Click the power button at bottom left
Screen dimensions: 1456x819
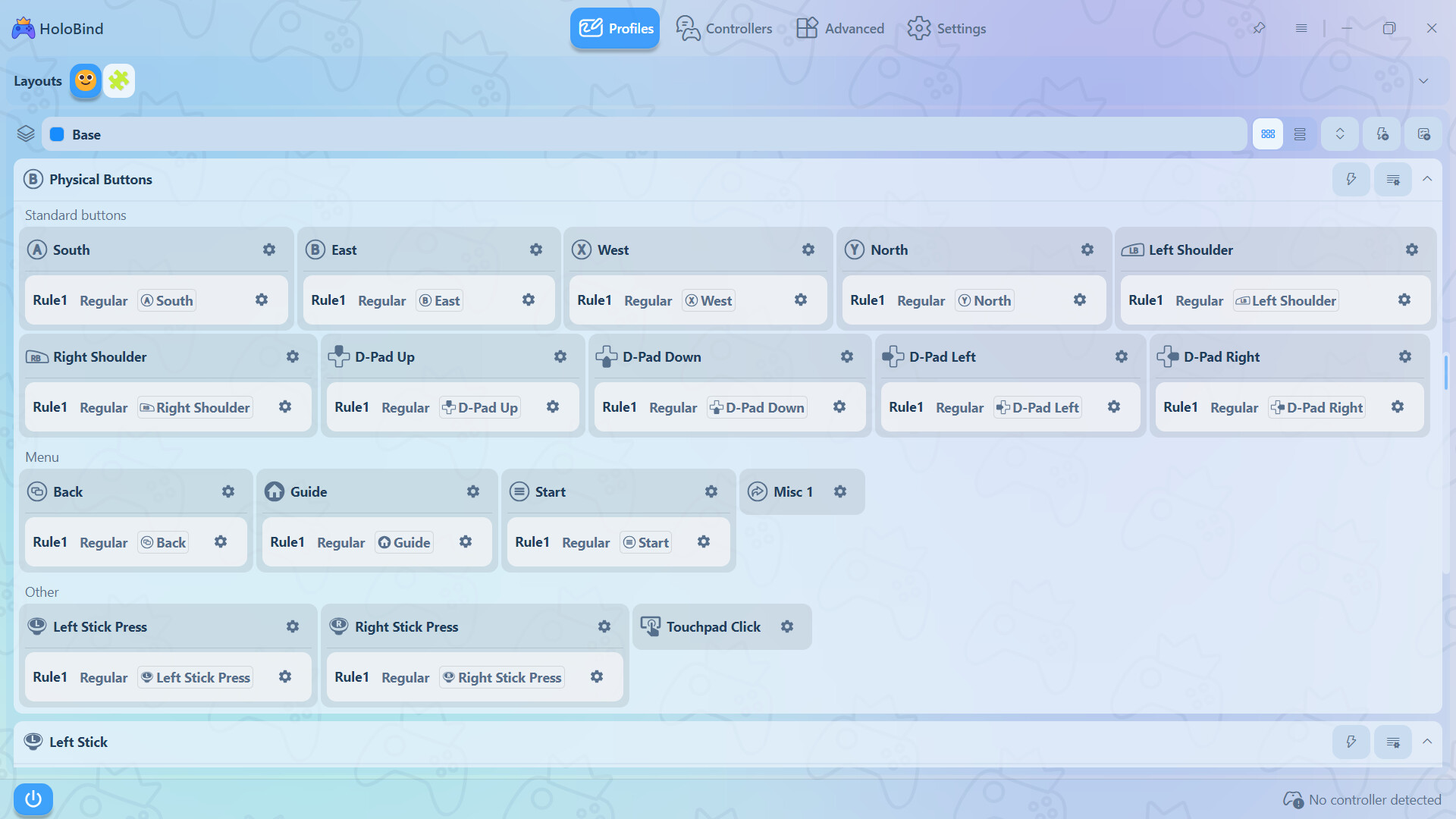pyautogui.click(x=33, y=799)
